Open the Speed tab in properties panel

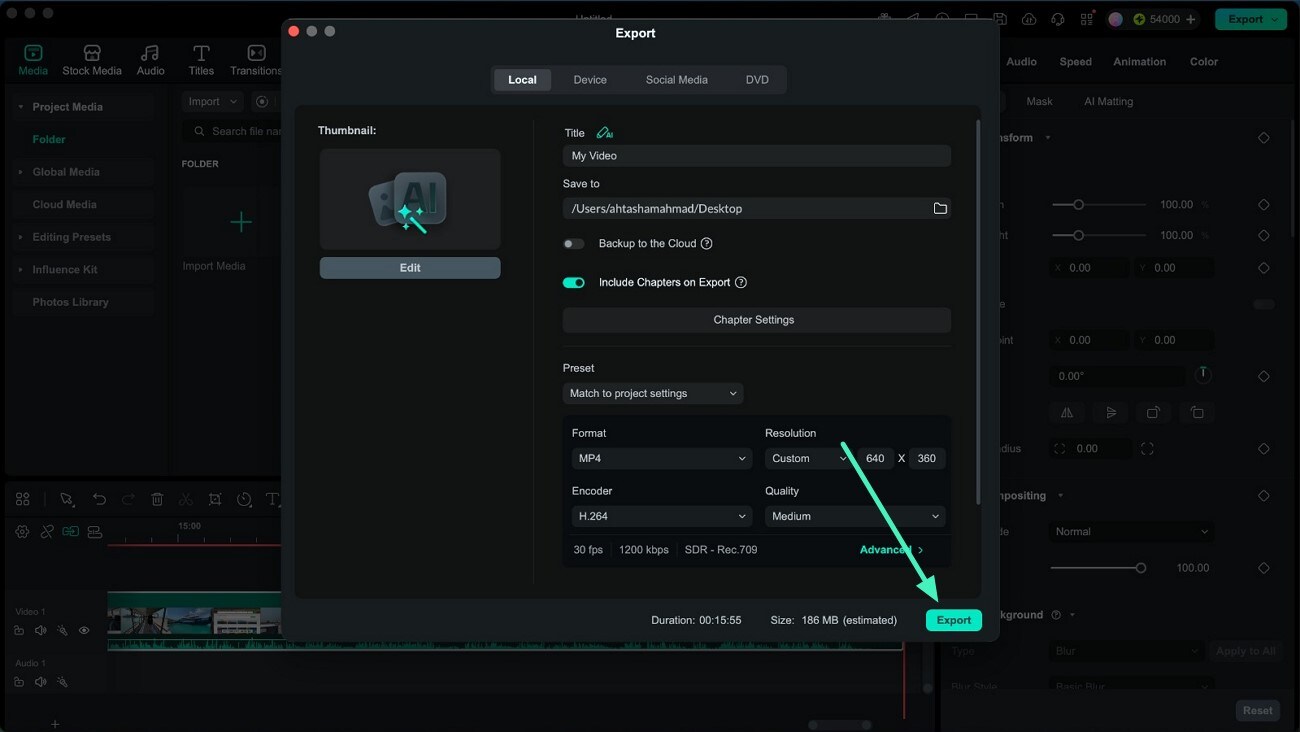pos(1076,62)
